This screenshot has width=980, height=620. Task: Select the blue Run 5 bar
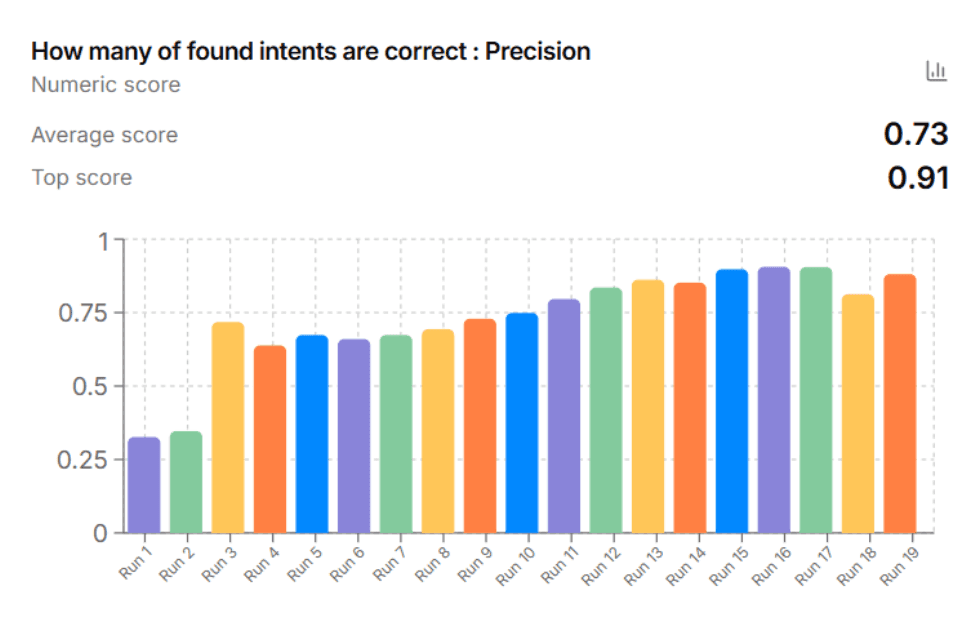click(x=312, y=434)
